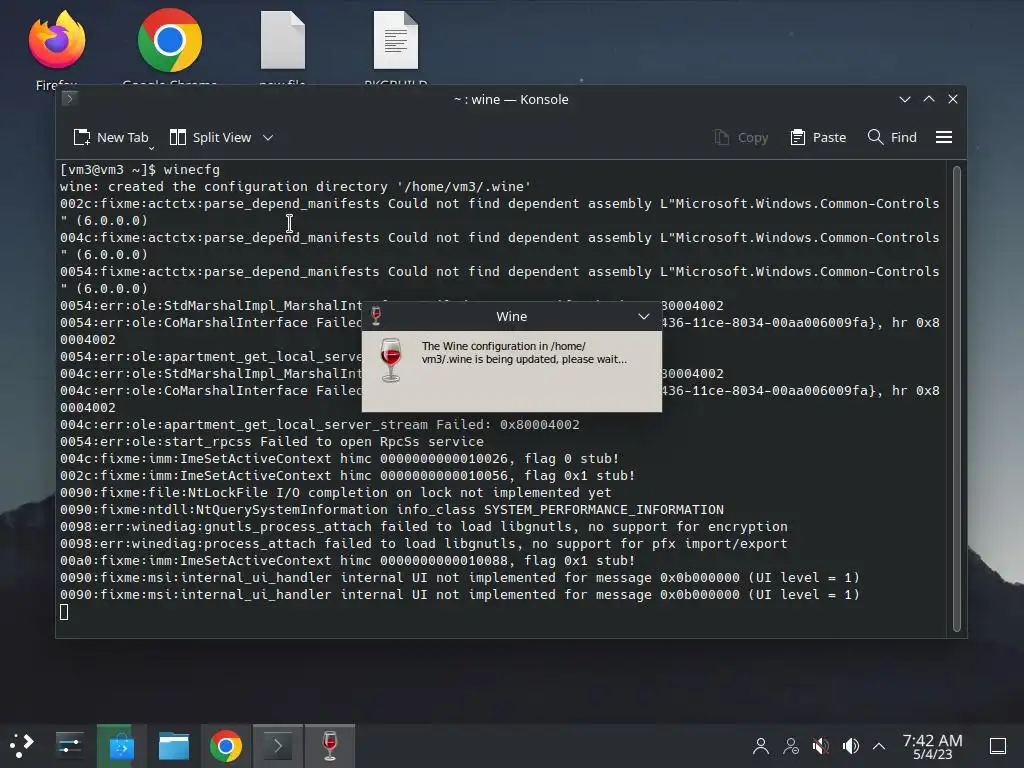Minimize the Konsole window

pos(904,99)
